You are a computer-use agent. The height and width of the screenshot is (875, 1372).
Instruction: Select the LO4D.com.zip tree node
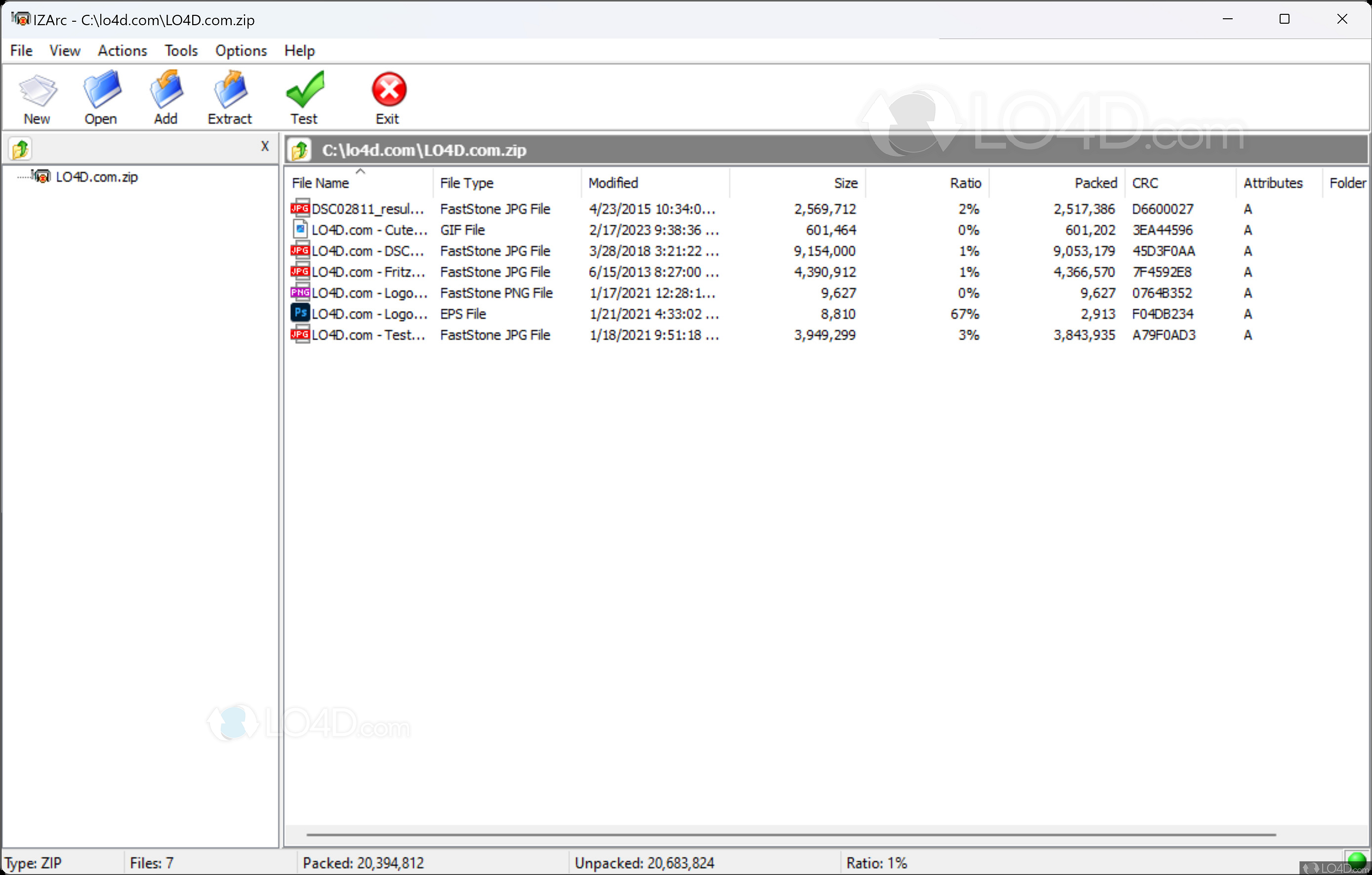pos(96,177)
